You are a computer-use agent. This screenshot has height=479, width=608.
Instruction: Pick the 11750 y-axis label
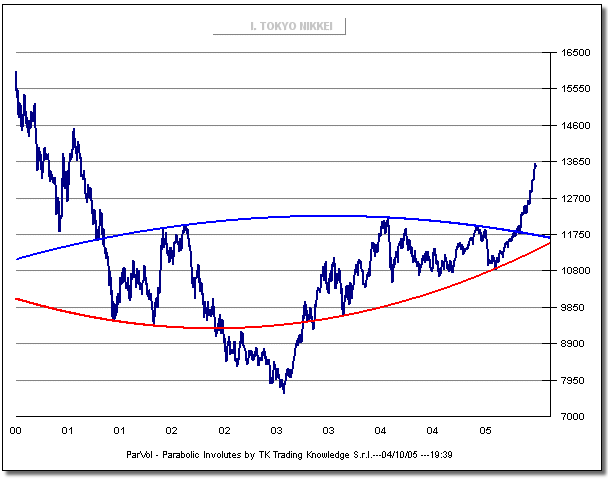tap(574, 235)
